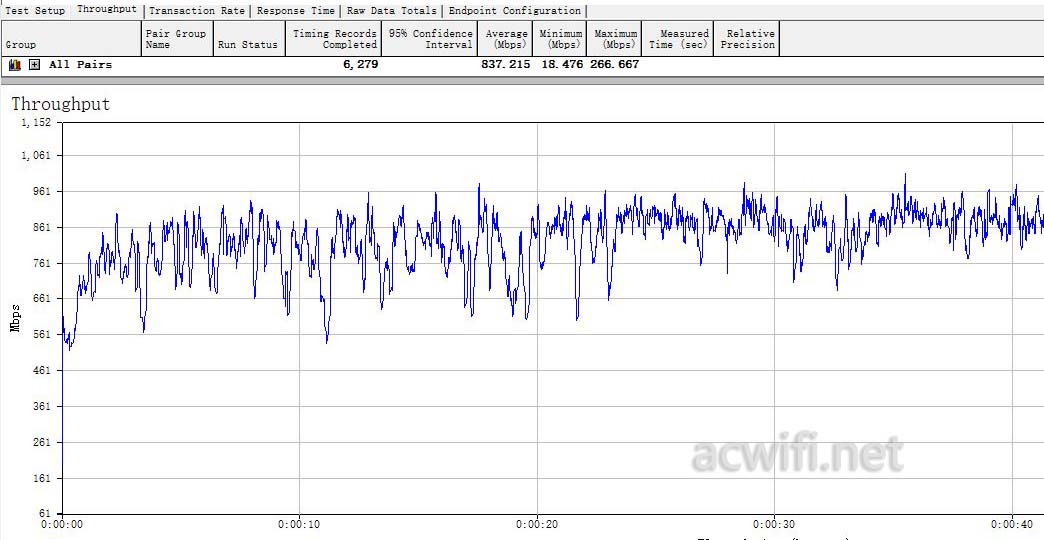
Task: Click the Minimum (Mbps) column header
Action: coord(559,39)
